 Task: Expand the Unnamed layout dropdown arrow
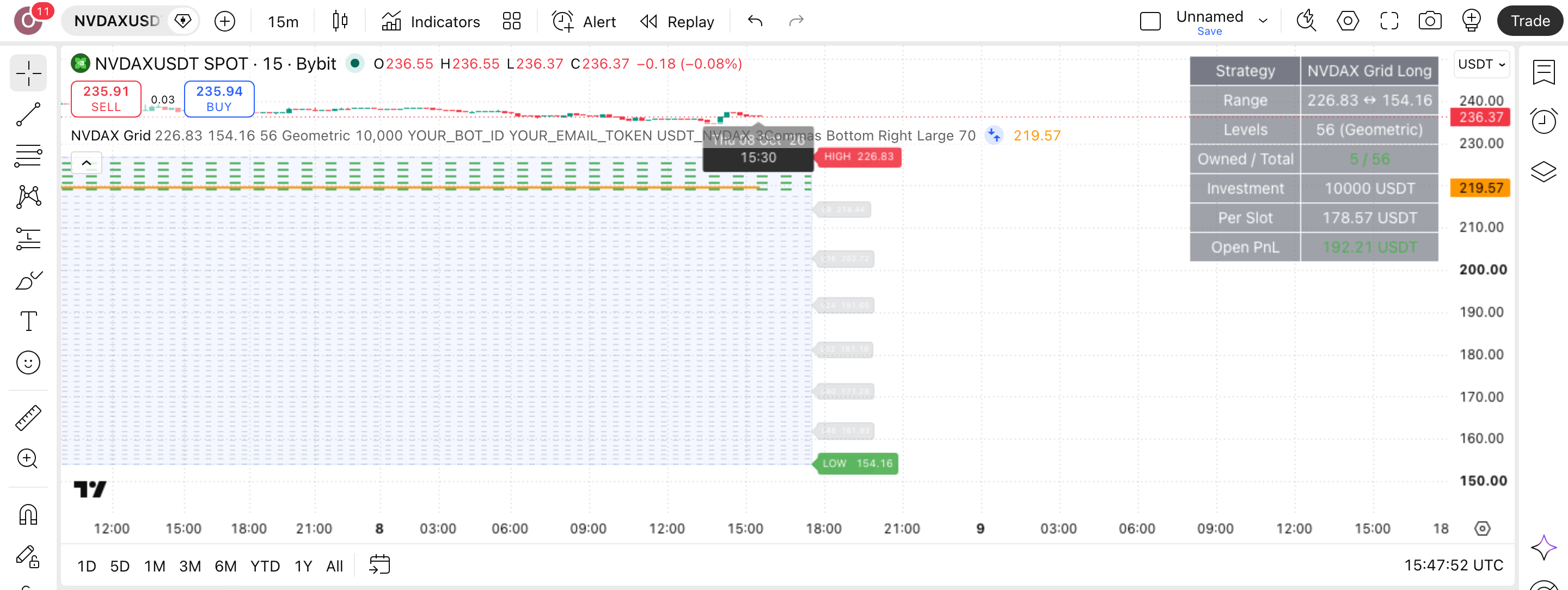pyautogui.click(x=1263, y=21)
